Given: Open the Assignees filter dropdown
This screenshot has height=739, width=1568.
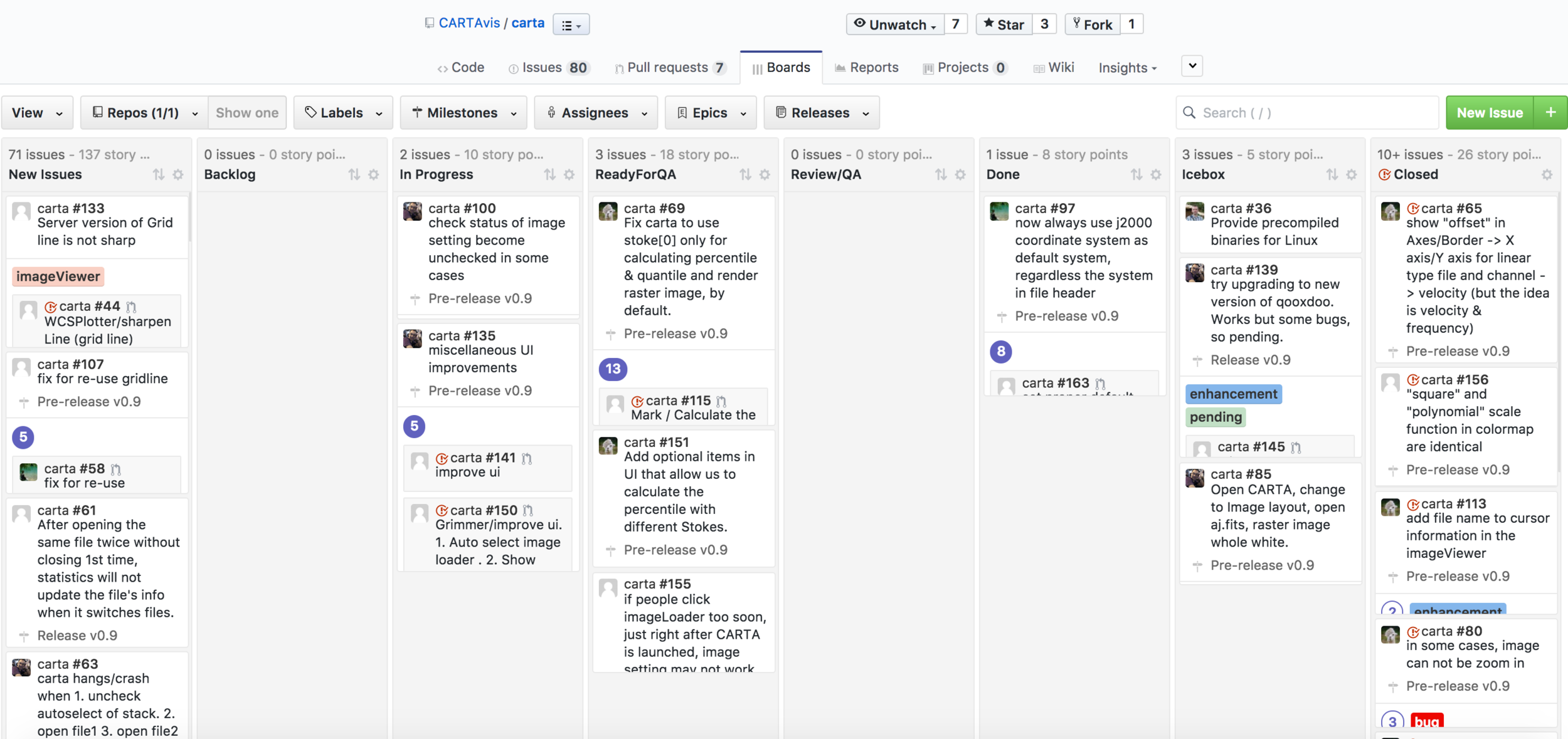Looking at the screenshot, I should 596,113.
